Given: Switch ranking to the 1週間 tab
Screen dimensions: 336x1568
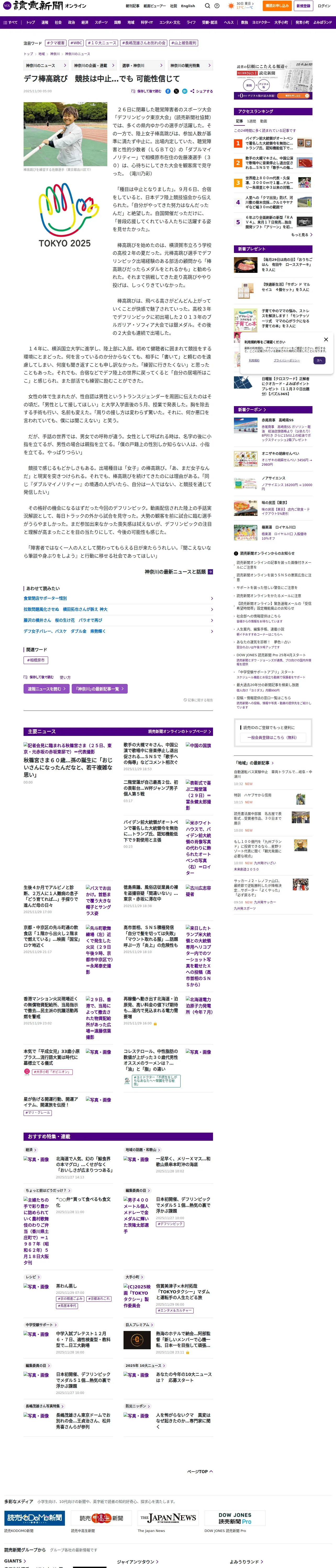Looking at the screenshot, I should pyautogui.click(x=252, y=122).
